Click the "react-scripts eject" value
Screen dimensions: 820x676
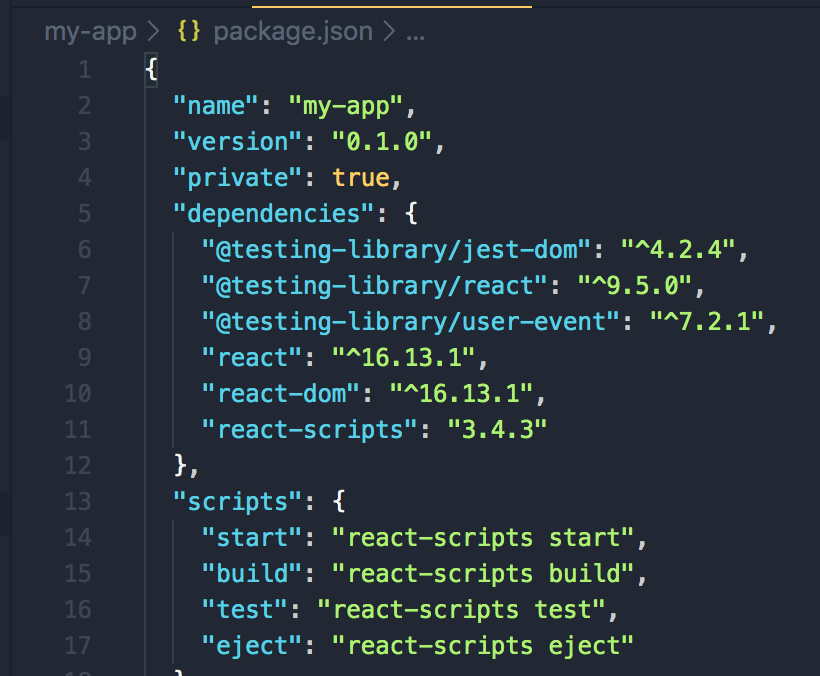[483, 647]
